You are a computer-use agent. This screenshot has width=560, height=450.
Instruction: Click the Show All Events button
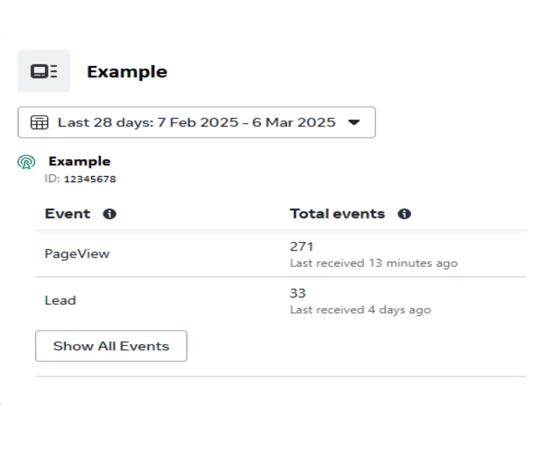coord(111,346)
